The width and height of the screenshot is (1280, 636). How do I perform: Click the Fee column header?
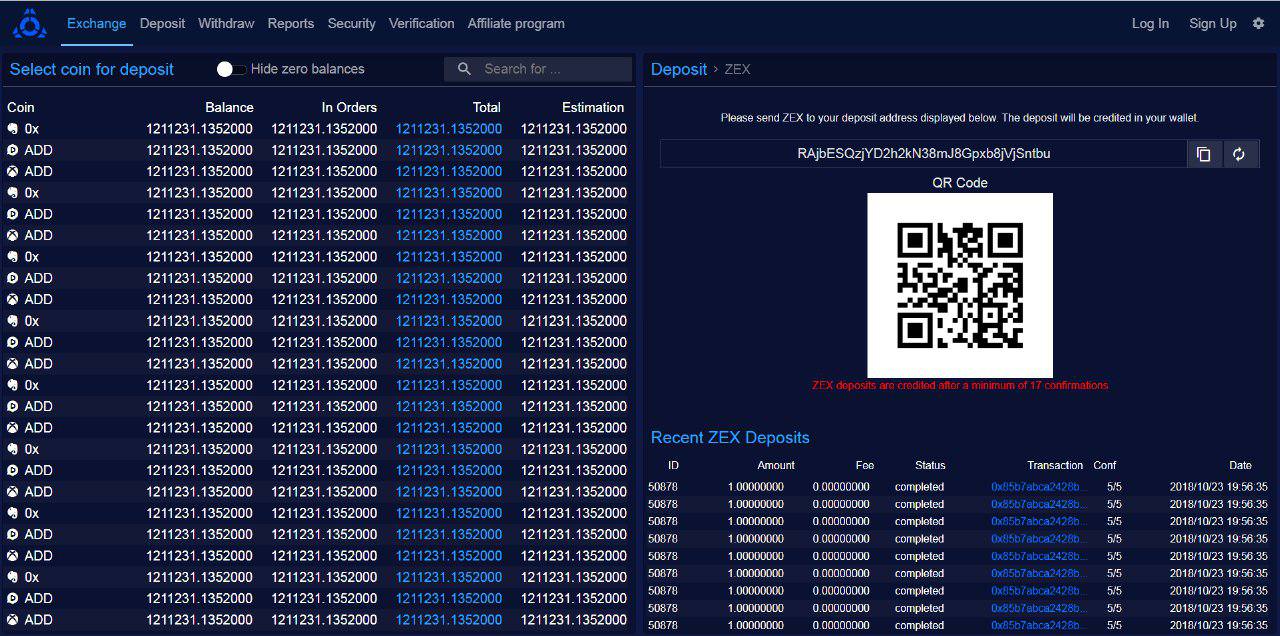(x=865, y=465)
